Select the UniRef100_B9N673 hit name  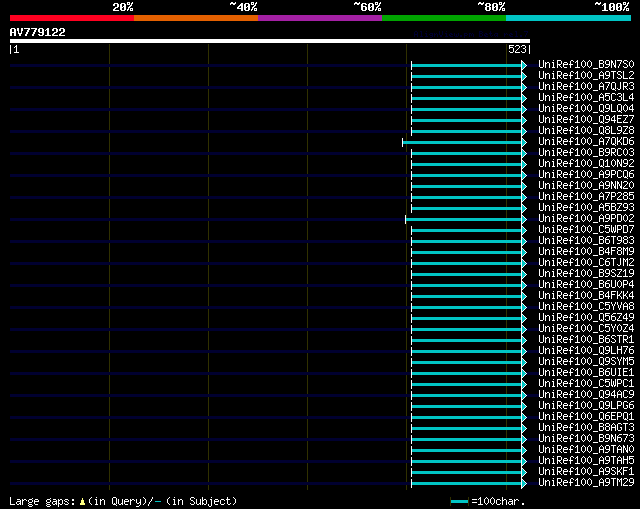[x=586, y=439]
